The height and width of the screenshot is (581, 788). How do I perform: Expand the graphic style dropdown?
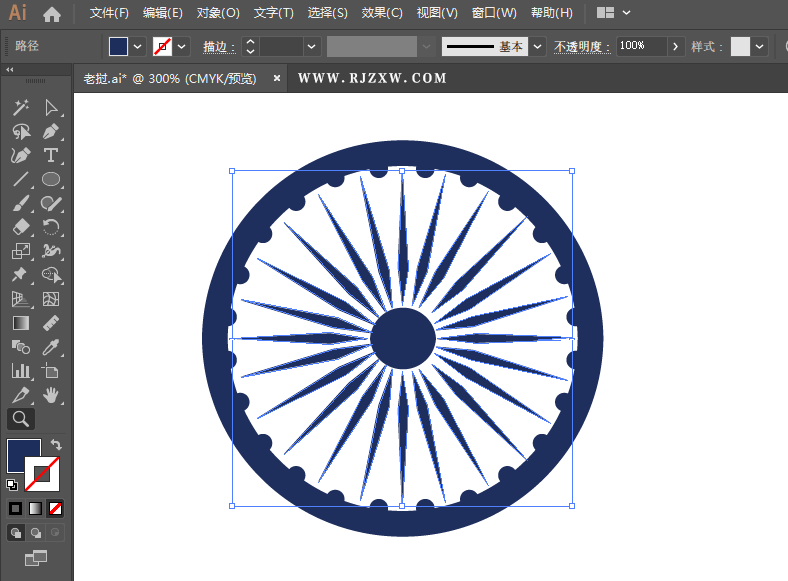coord(761,46)
